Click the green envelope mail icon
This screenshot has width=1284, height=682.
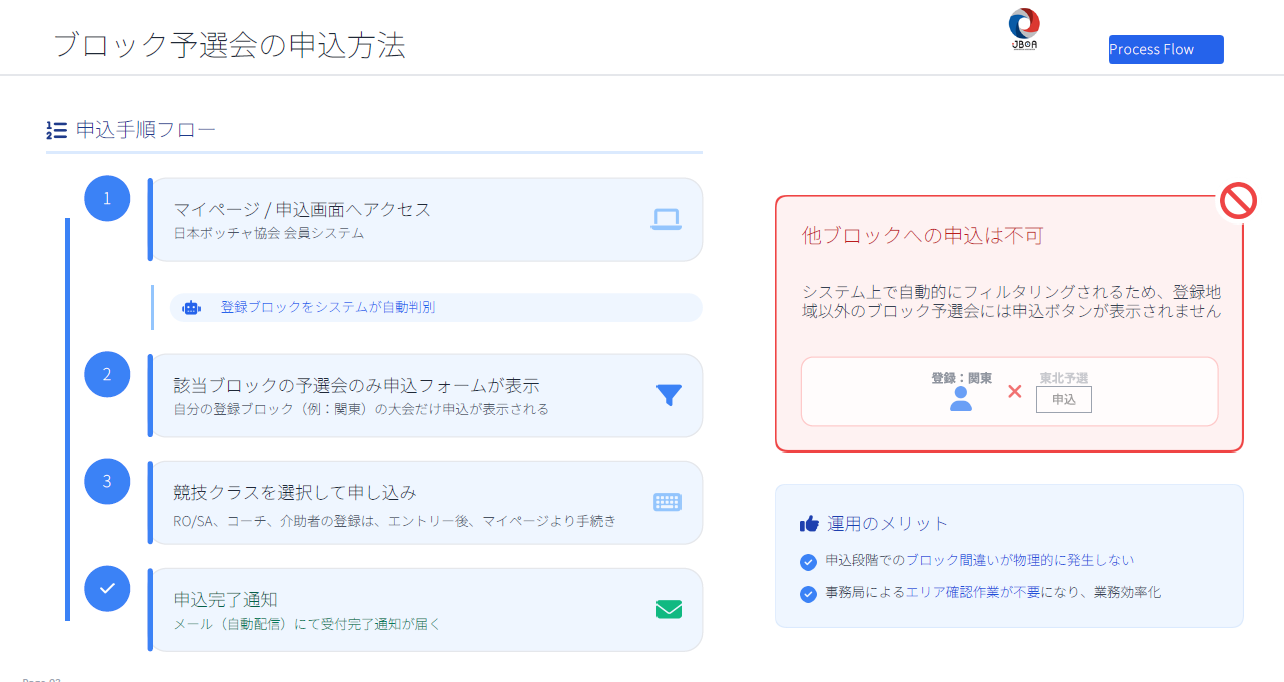click(x=669, y=609)
